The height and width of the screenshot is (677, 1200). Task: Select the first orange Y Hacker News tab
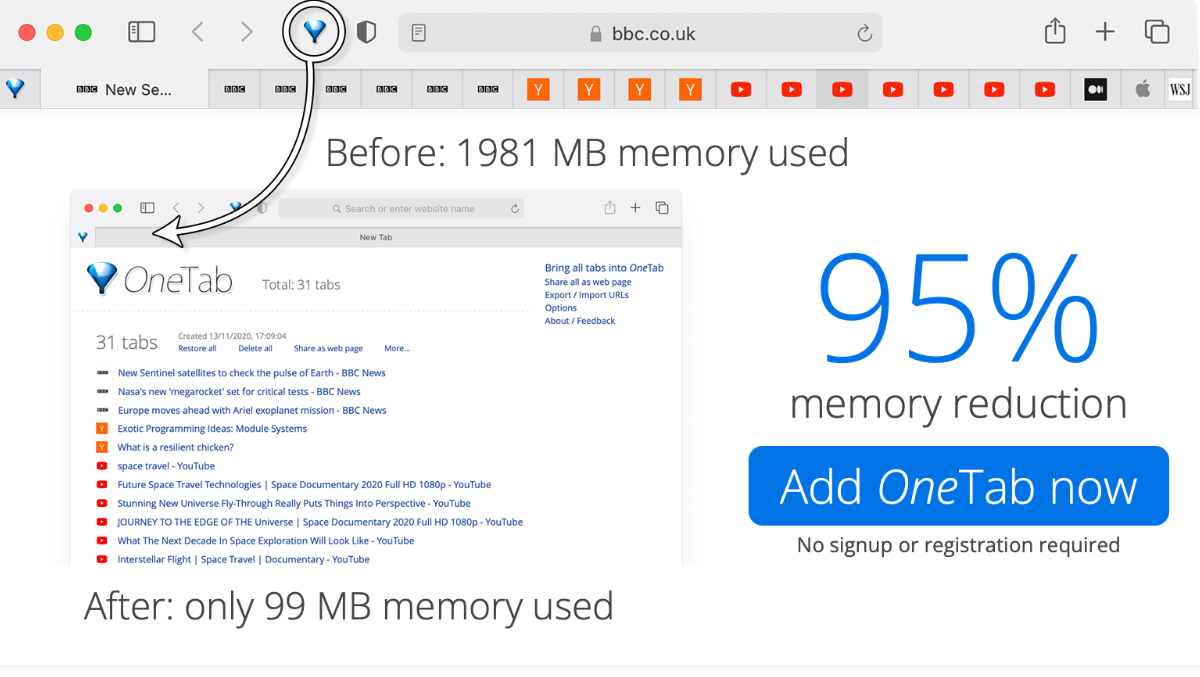point(539,89)
